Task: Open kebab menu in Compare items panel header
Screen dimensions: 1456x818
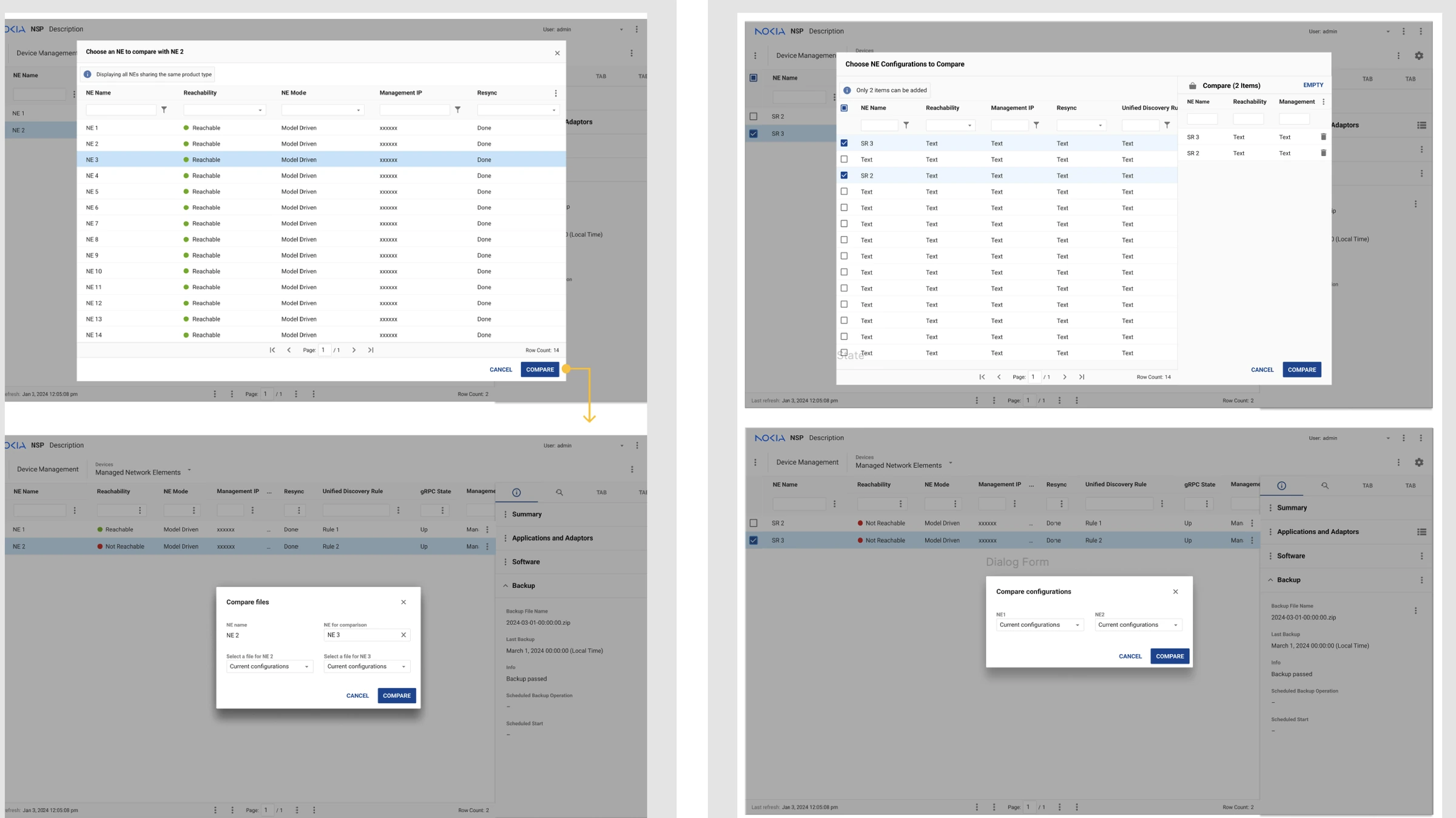Action: click(1323, 102)
